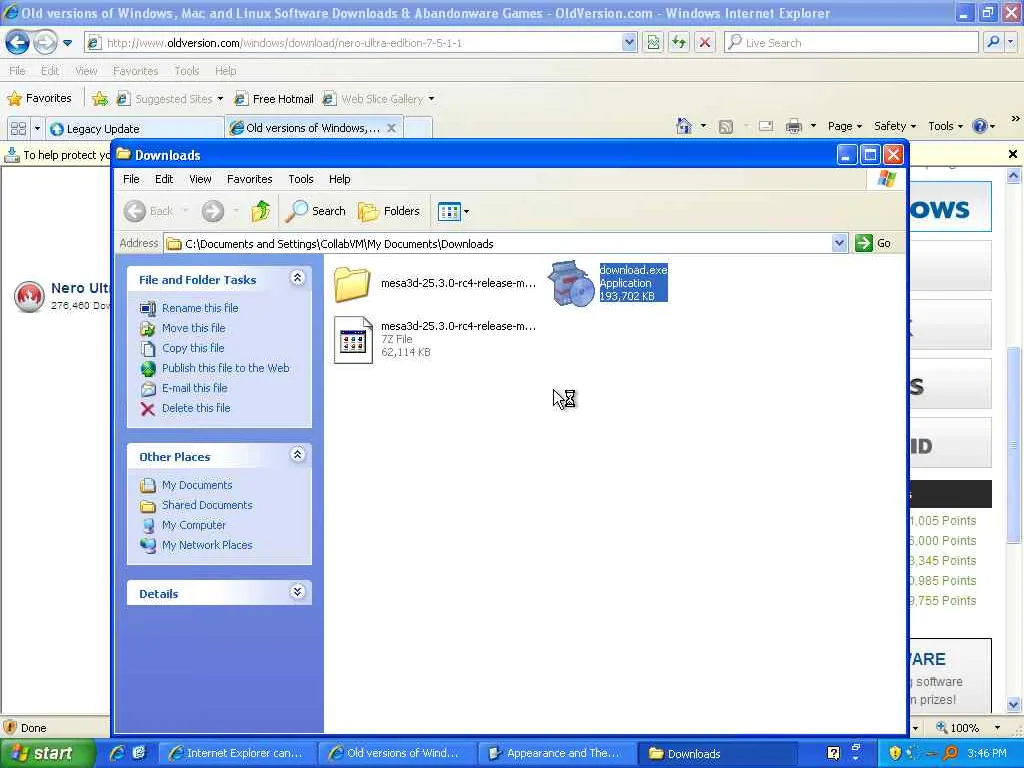Click the Up folder icon in Downloads toolbar
Screen dimensions: 1024x768
261,211
